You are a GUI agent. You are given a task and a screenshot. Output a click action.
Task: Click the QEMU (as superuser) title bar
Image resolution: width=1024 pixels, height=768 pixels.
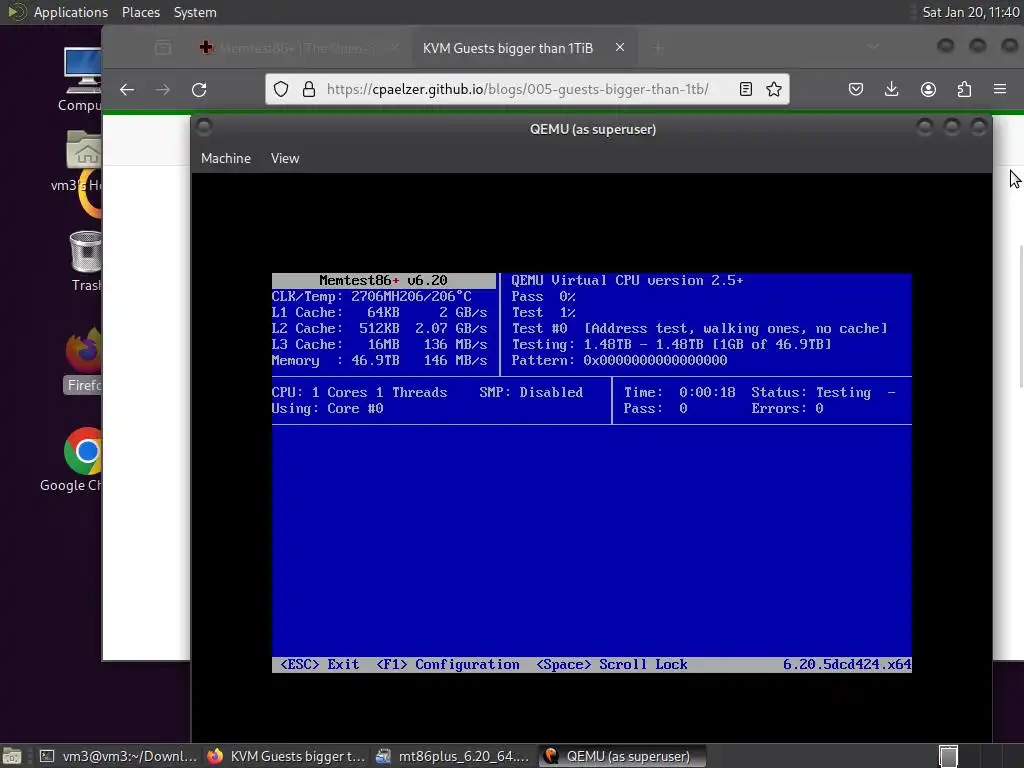point(592,129)
